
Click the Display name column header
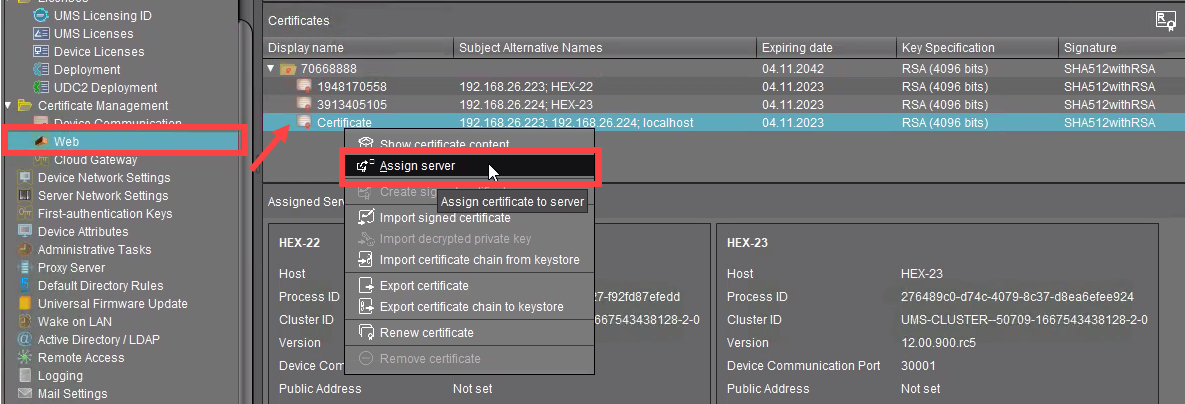tap(306, 48)
